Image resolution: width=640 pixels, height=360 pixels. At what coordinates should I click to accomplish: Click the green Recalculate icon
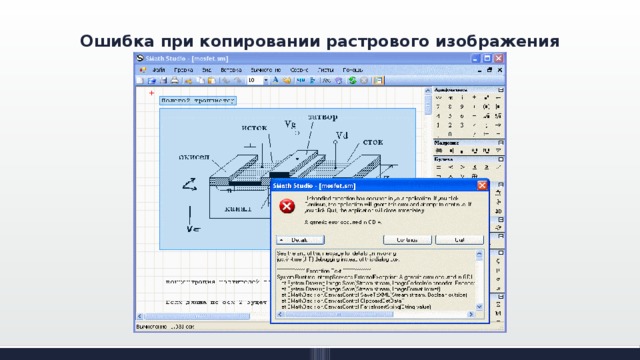352,81
